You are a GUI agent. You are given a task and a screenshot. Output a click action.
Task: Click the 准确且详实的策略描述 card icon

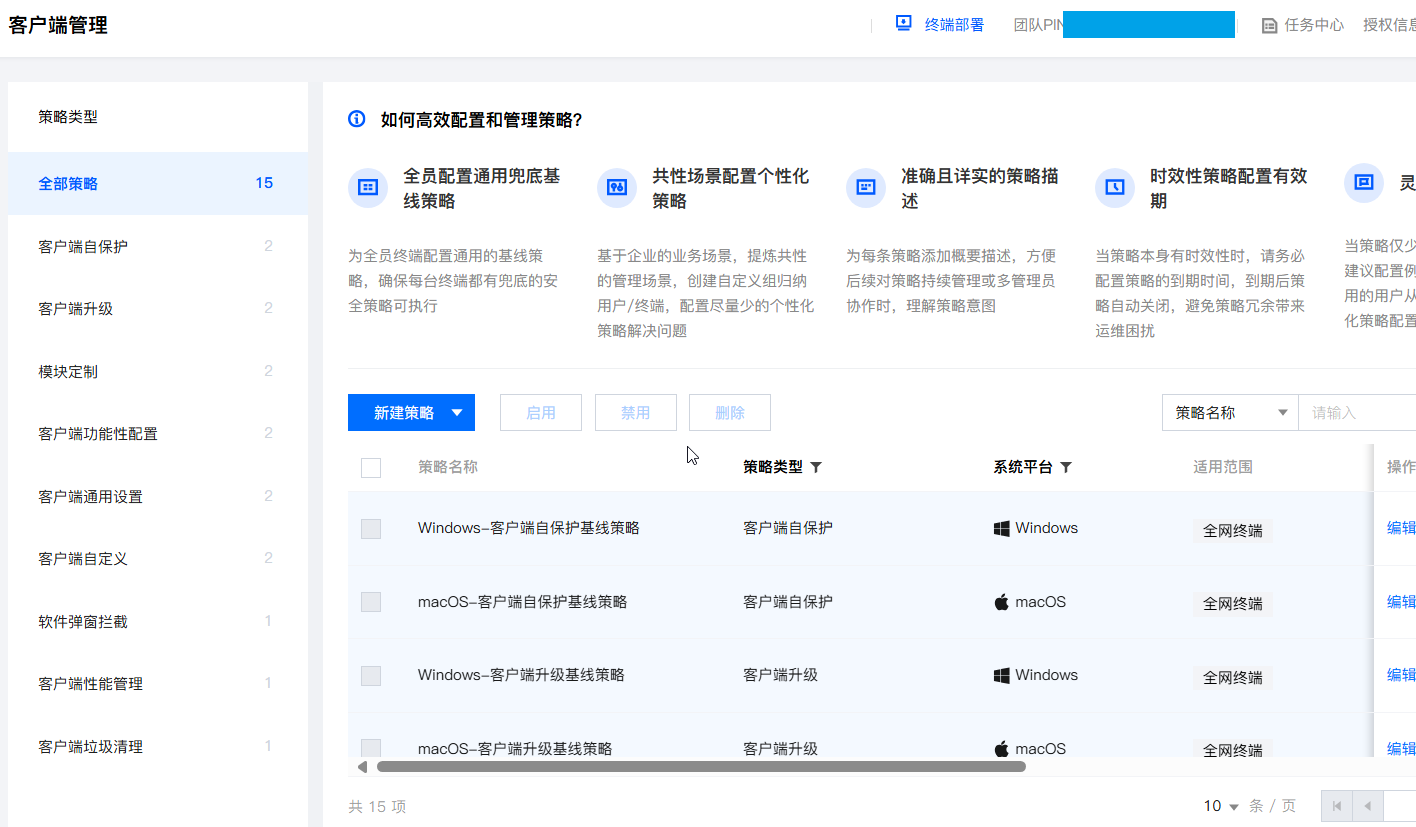[865, 187]
